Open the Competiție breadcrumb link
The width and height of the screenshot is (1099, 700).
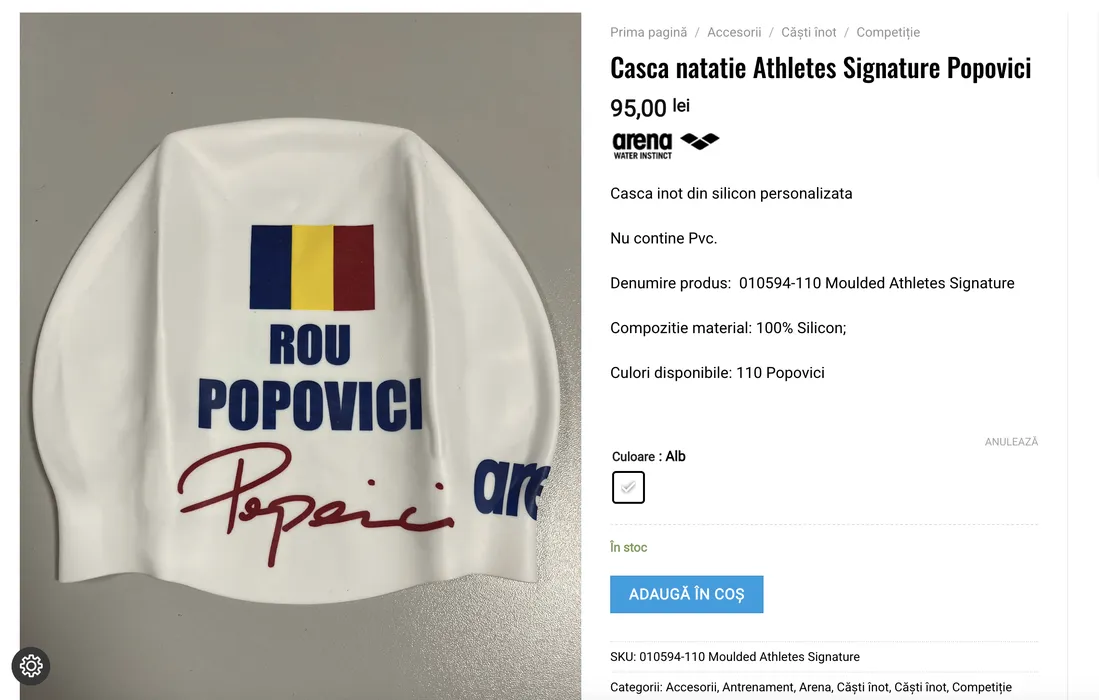coord(888,32)
